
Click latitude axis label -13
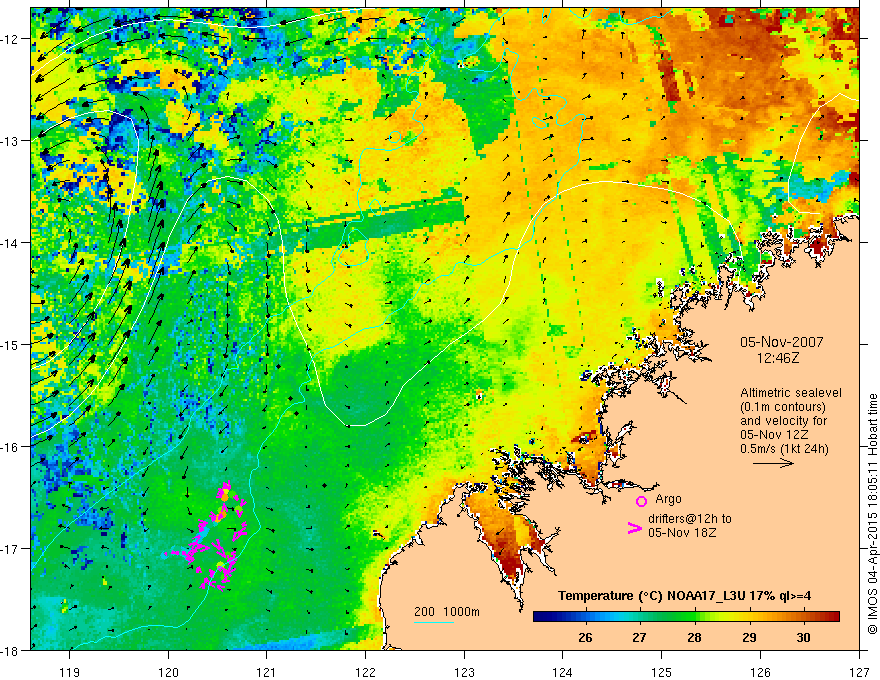tap(11, 141)
